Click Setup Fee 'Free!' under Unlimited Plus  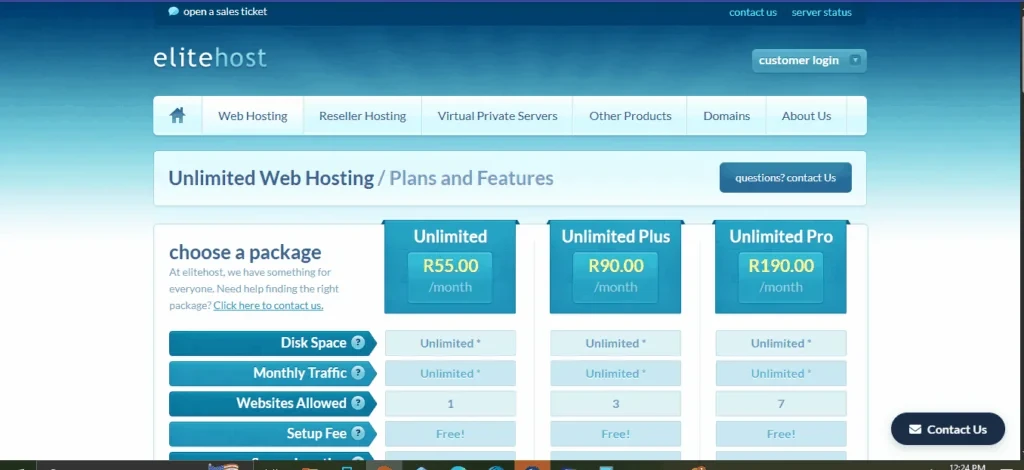coord(616,433)
